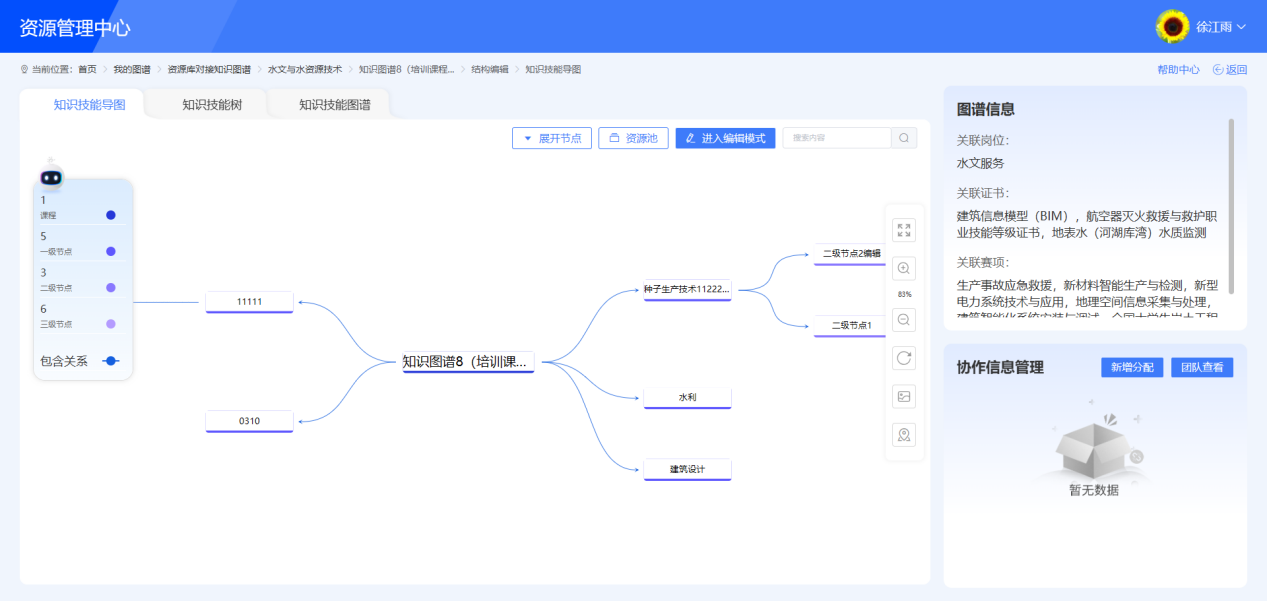Toggle the 三级节点 color dot in legend
The image size is (1267, 601).
point(110,324)
